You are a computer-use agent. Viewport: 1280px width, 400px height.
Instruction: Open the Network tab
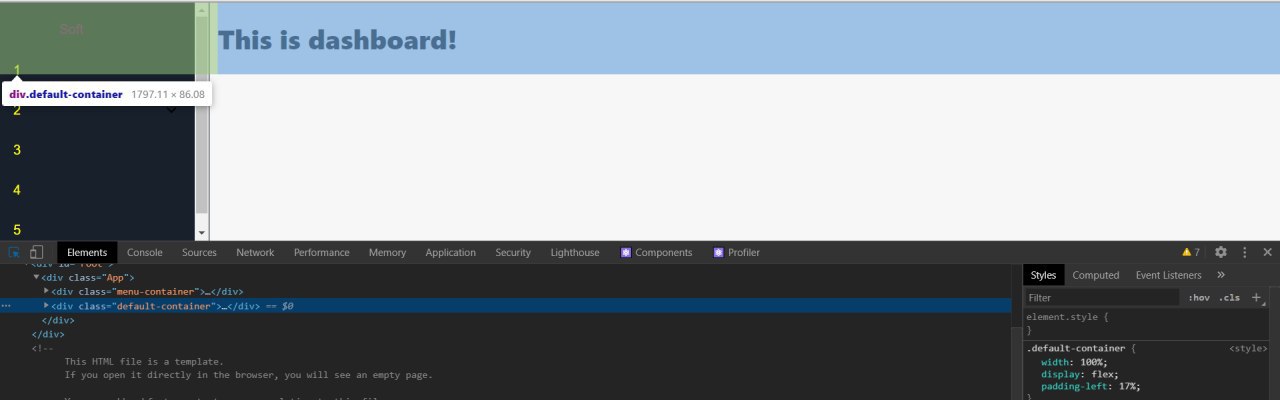tap(255, 253)
